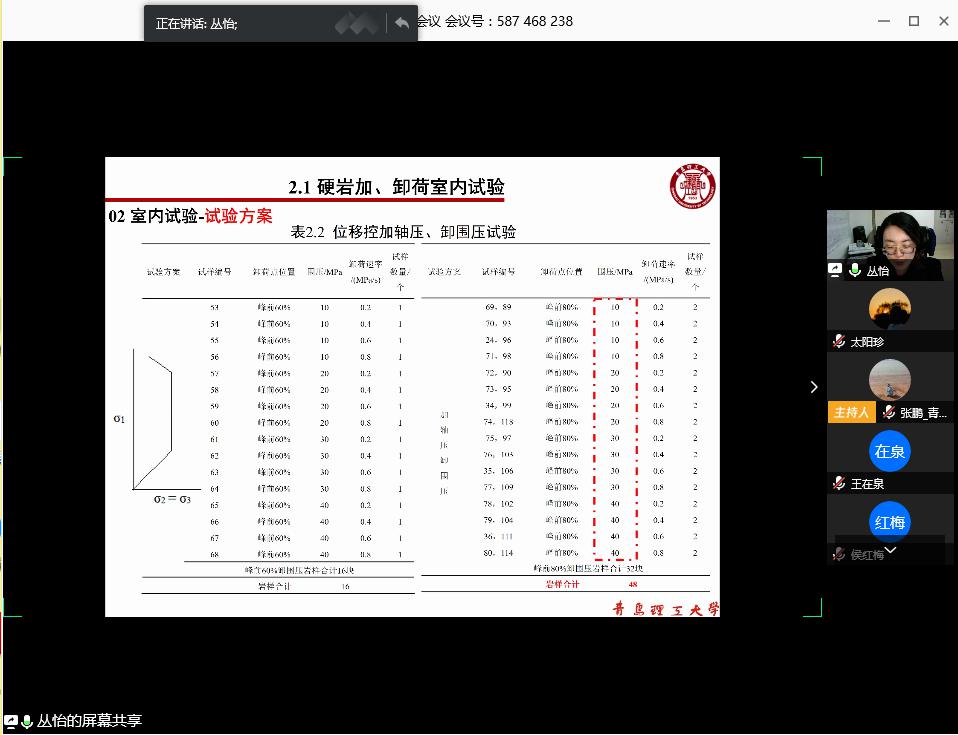958x735 pixels.
Task: Collapse the participant video sidebar
Action: (x=814, y=387)
